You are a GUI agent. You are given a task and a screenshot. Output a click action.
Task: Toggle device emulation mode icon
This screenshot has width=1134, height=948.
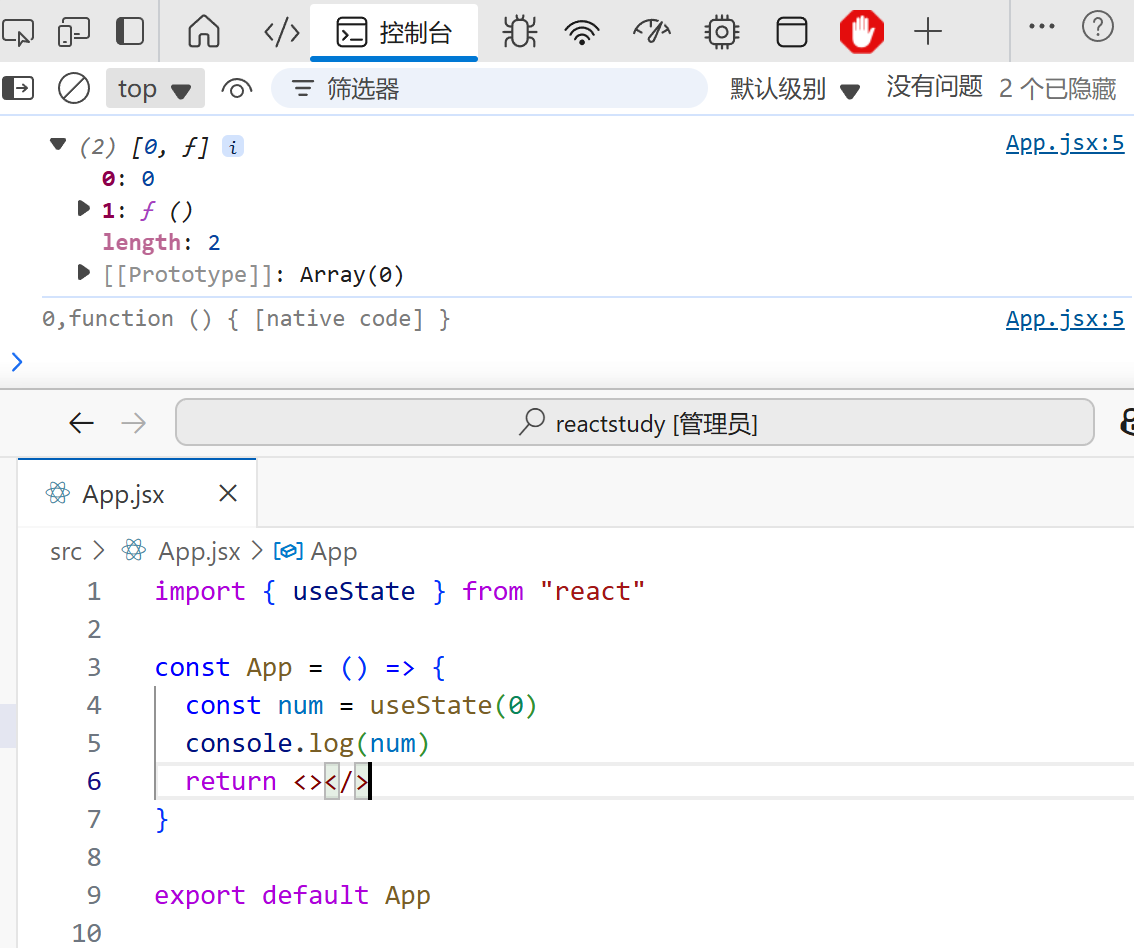[x=73, y=33]
